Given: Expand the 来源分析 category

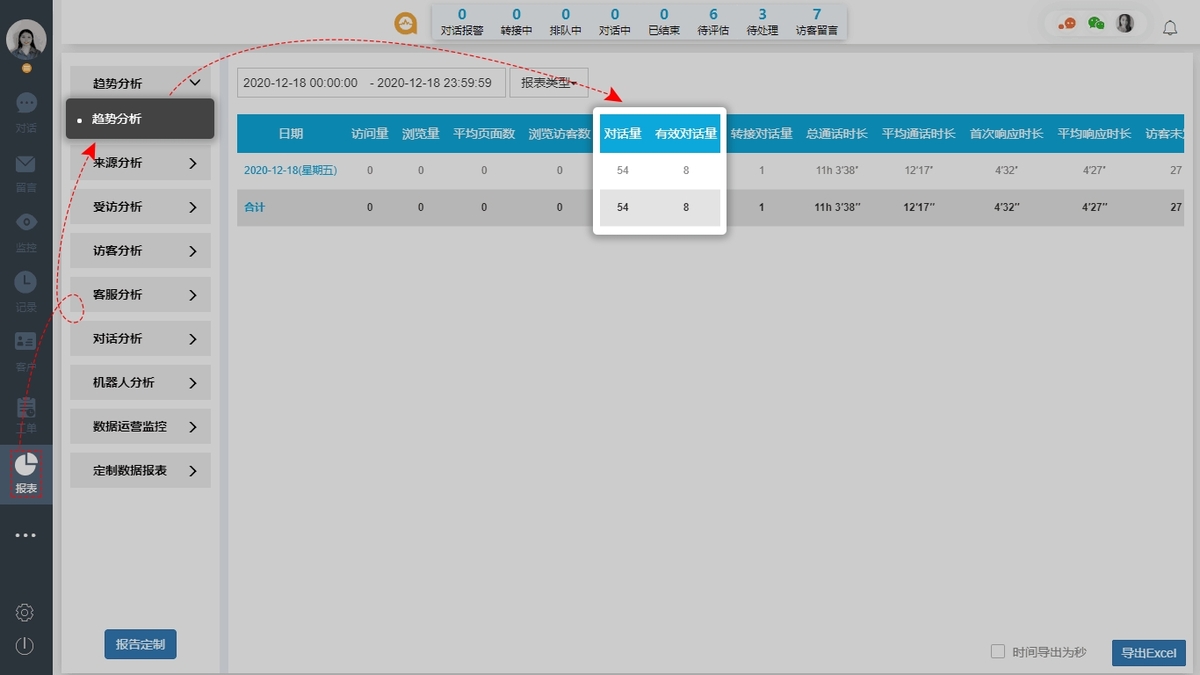Looking at the screenshot, I should pyautogui.click(x=140, y=163).
